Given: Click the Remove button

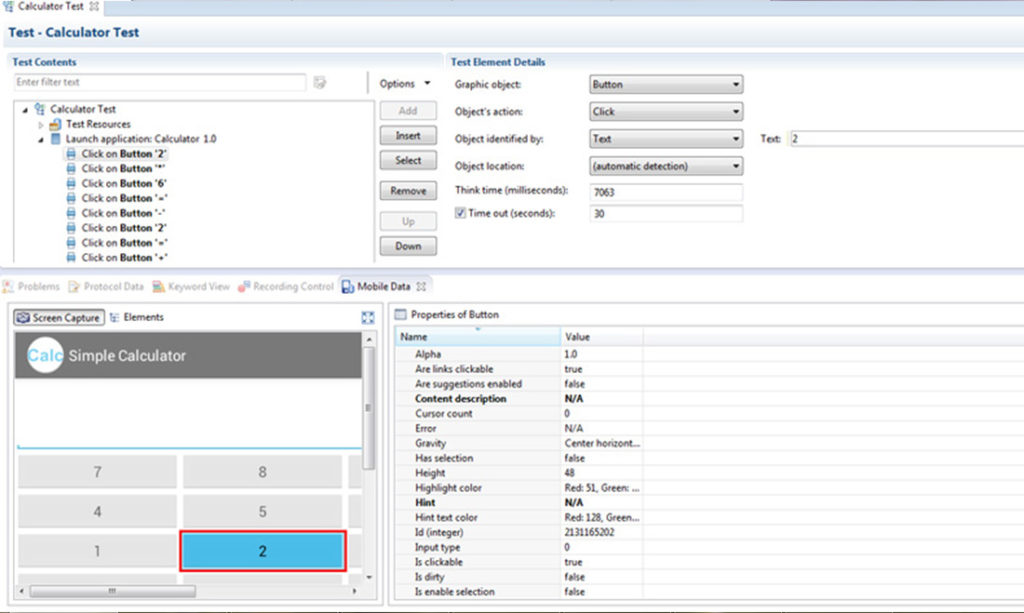Looking at the screenshot, I should 408,191.
